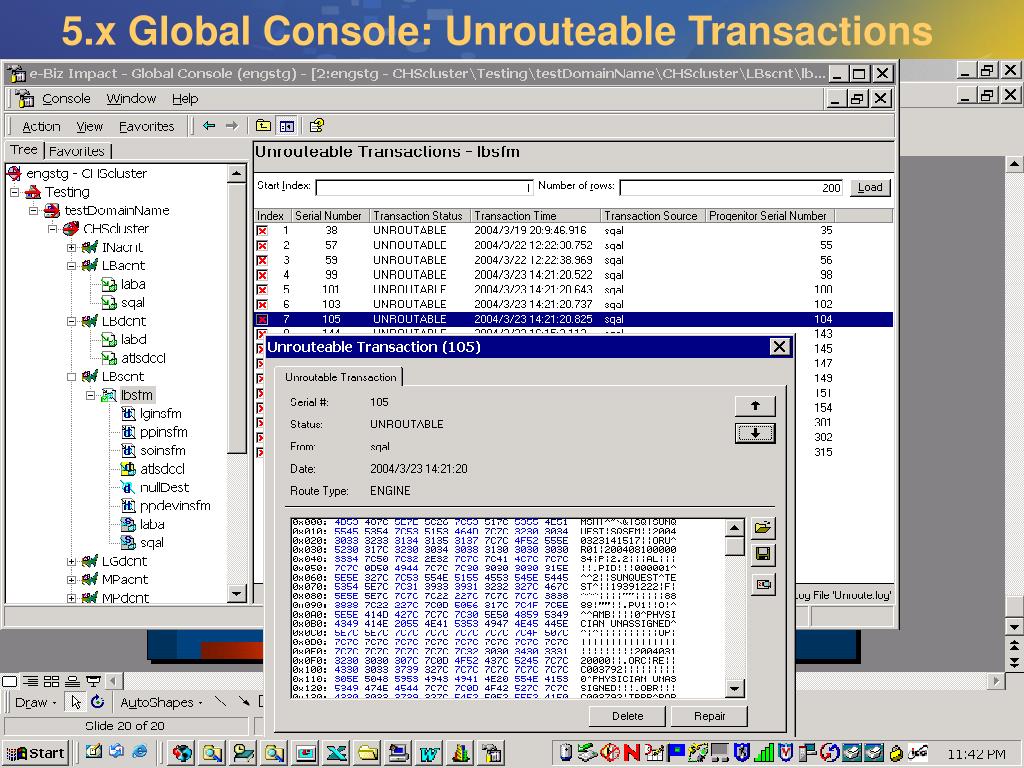Click the Excel button in the taskbar

click(x=336, y=753)
